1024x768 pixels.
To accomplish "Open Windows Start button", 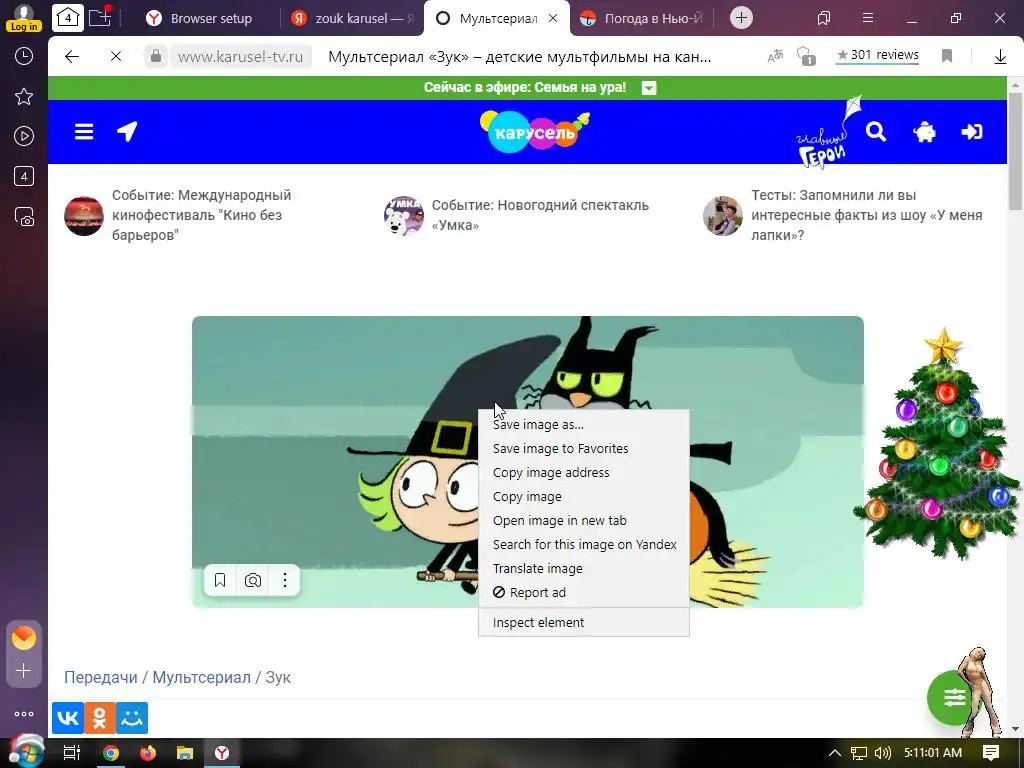I will [x=26, y=753].
